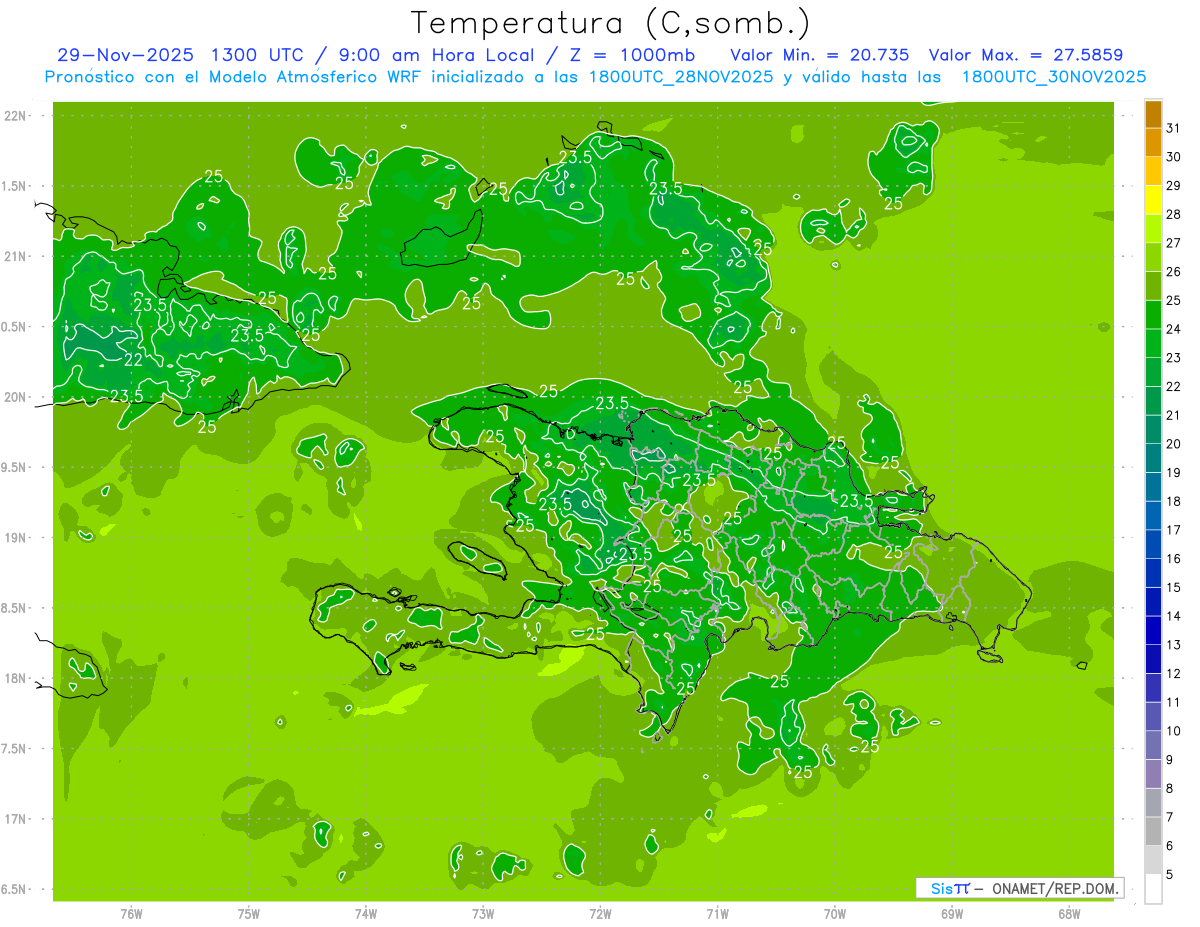Click the '18N' latitude axis label
Image resolution: width=1200 pixels, height=927 pixels.
15,679
